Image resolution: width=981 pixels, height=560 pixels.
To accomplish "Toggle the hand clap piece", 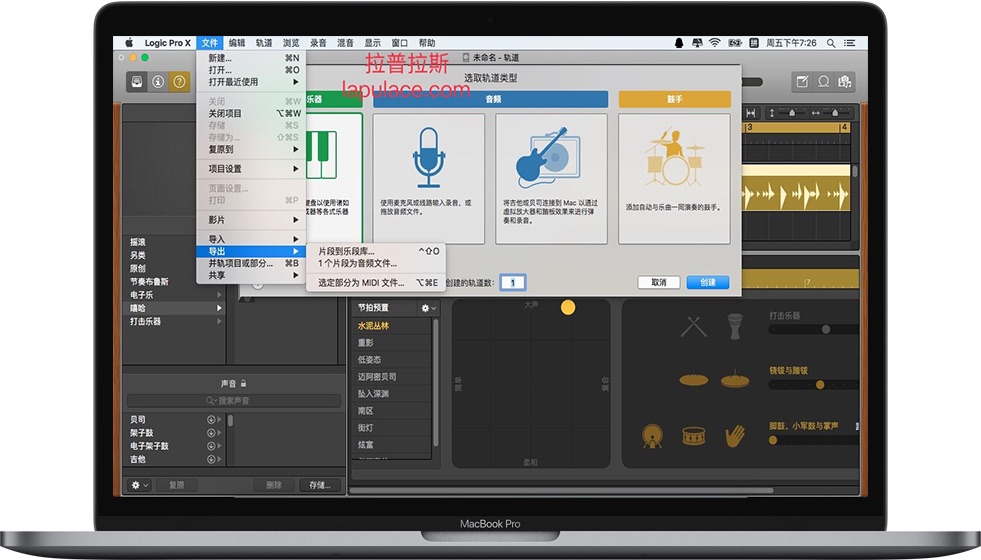I will (735, 436).
